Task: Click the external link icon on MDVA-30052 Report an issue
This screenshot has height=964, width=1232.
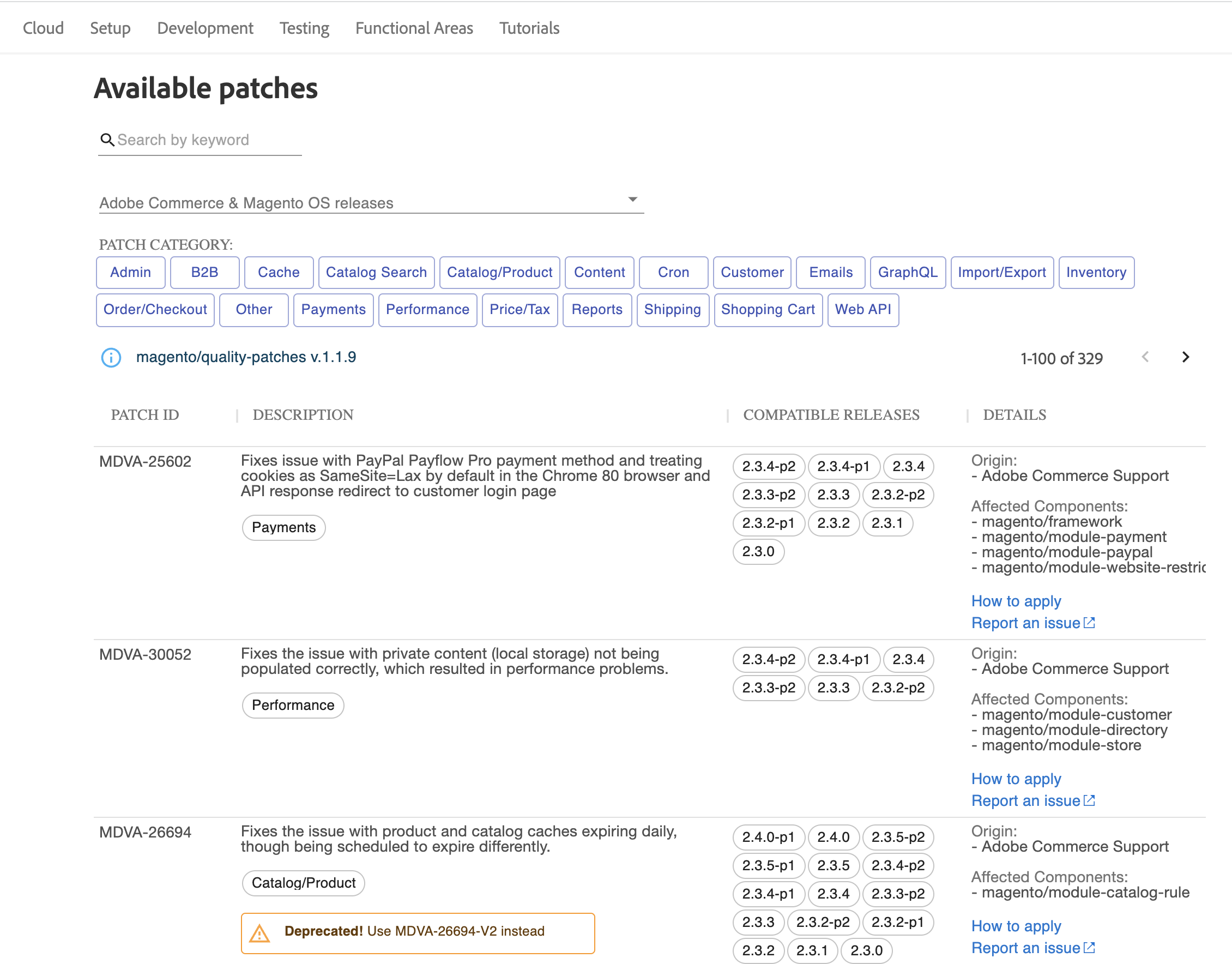Action: (1090, 800)
